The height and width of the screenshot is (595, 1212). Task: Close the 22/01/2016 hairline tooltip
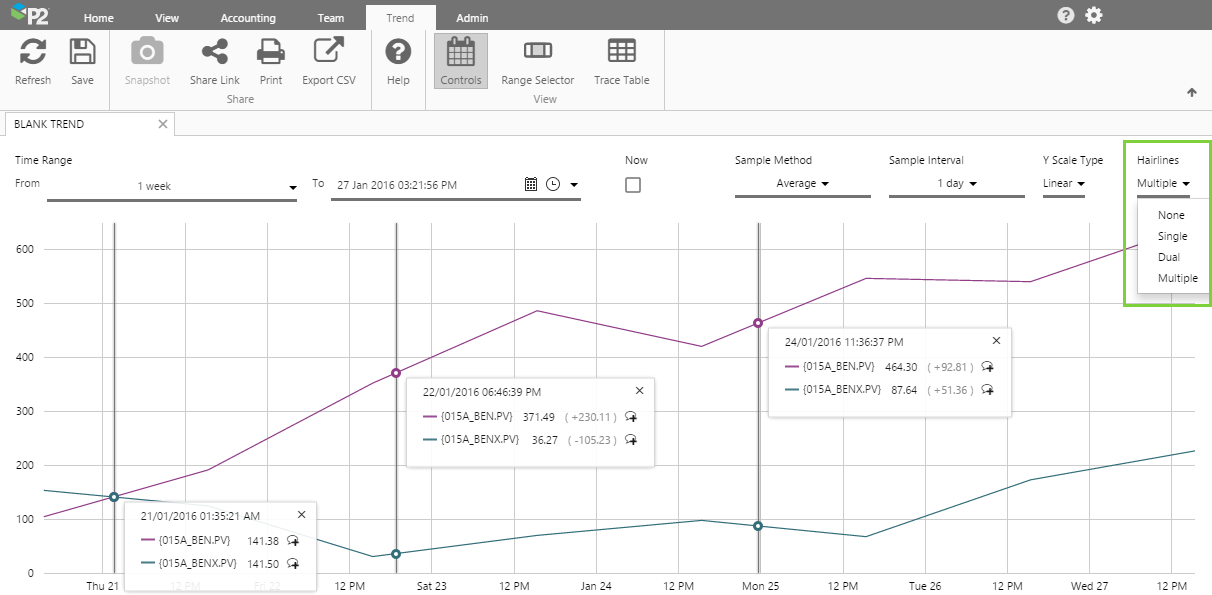tap(640, 391)
